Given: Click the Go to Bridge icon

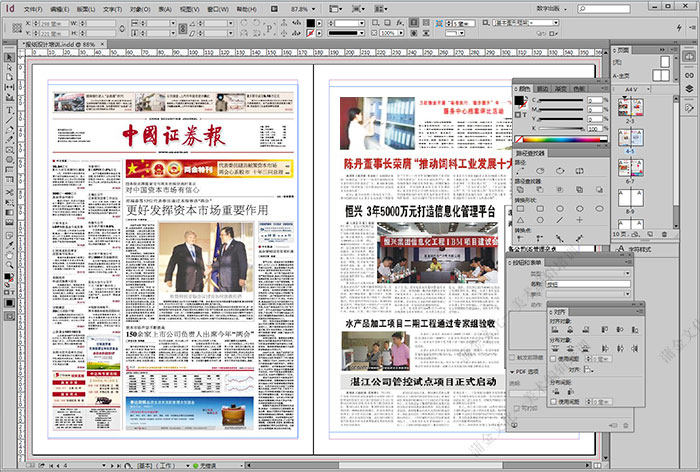Looking at the screenshot, I should [275, 8].
